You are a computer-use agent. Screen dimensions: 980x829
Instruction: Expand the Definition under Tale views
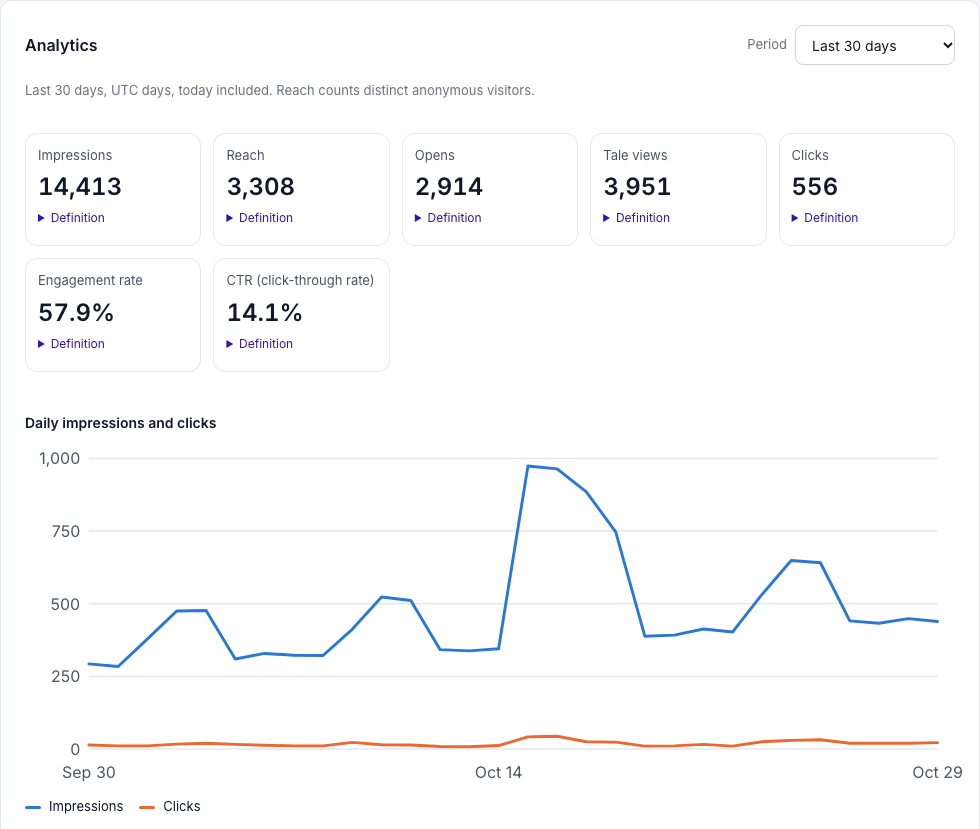click(636, 218)
